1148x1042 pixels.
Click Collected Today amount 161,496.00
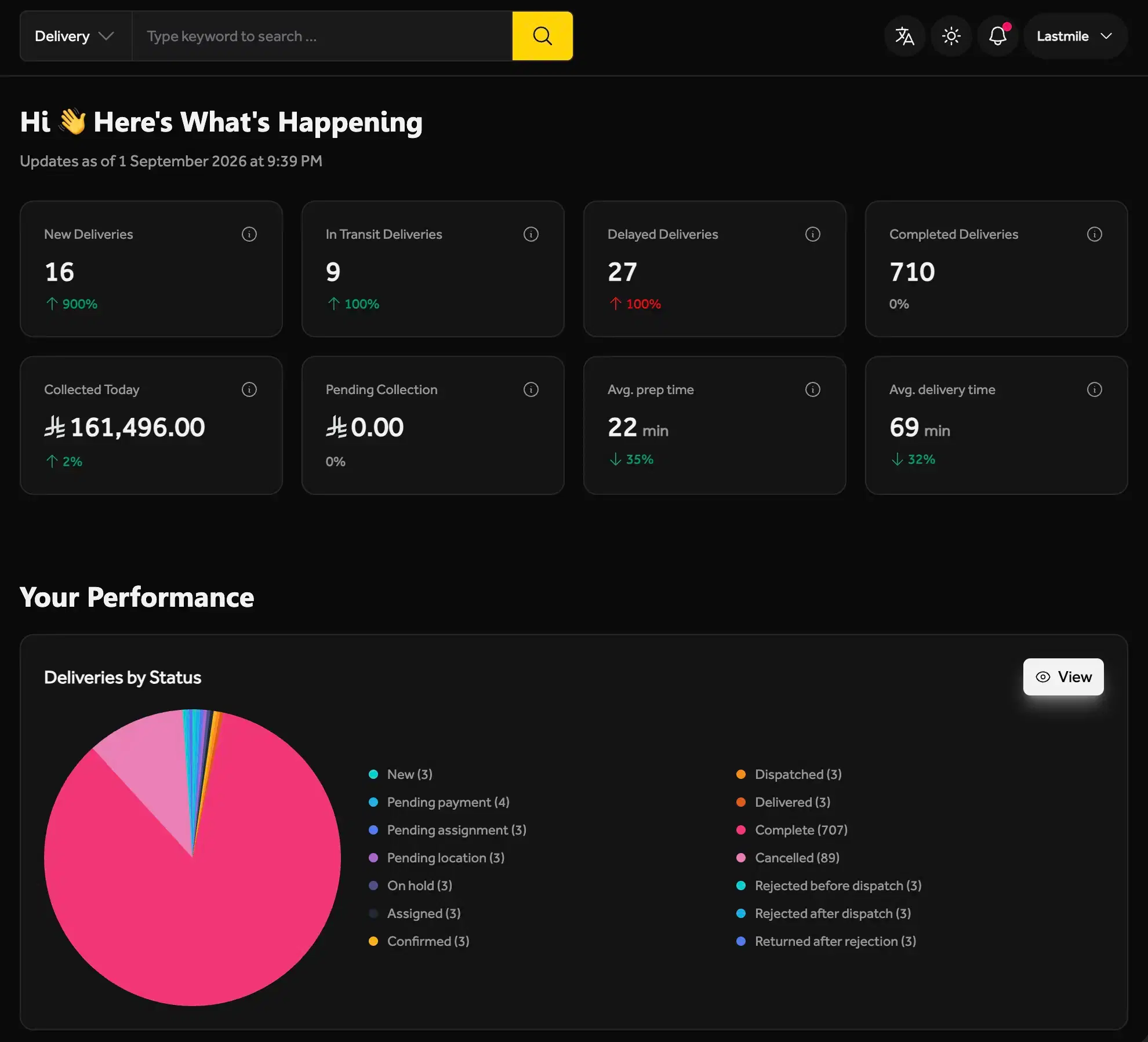click(125, 427)
